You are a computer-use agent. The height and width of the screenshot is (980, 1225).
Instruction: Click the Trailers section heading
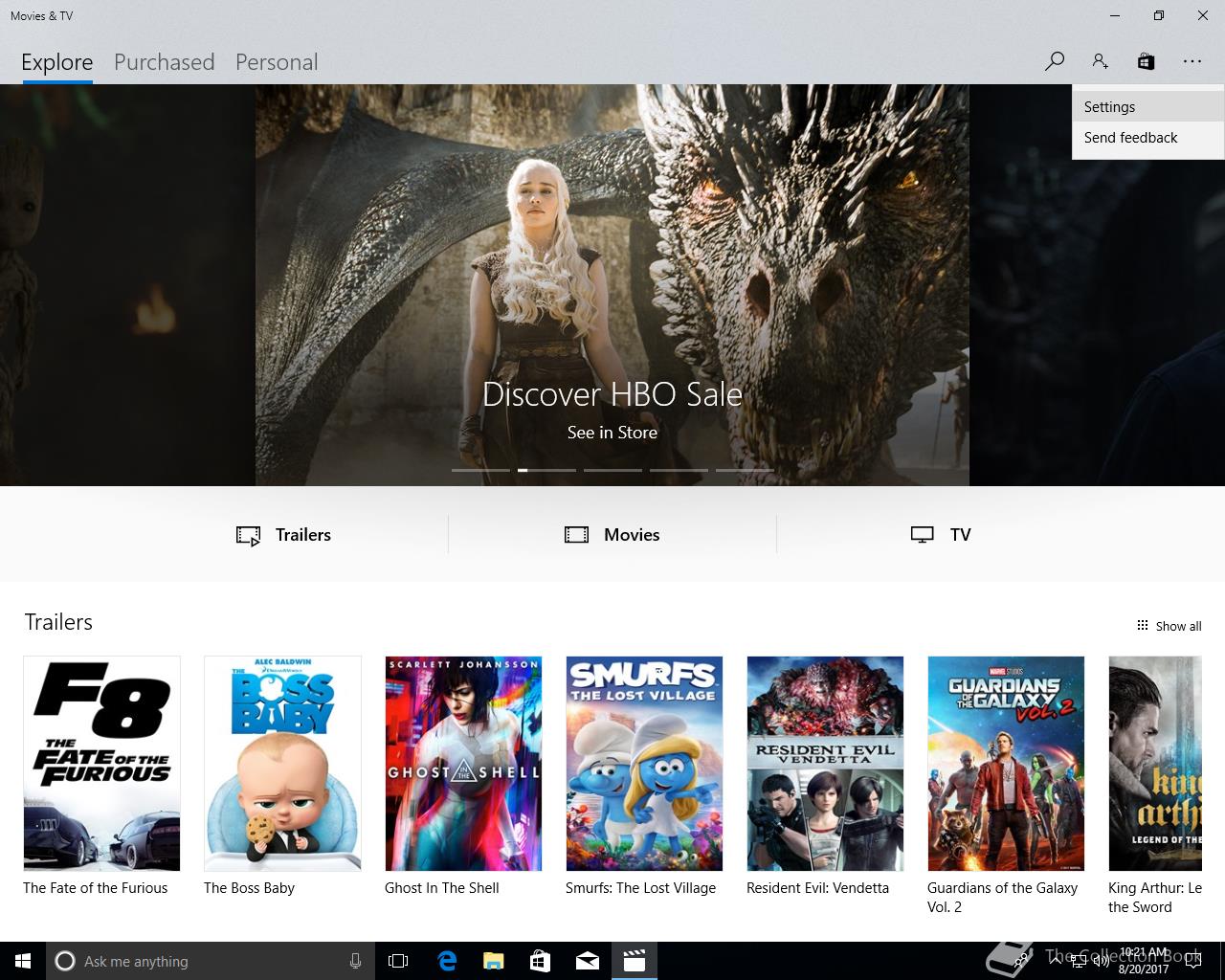click(58, 622)
